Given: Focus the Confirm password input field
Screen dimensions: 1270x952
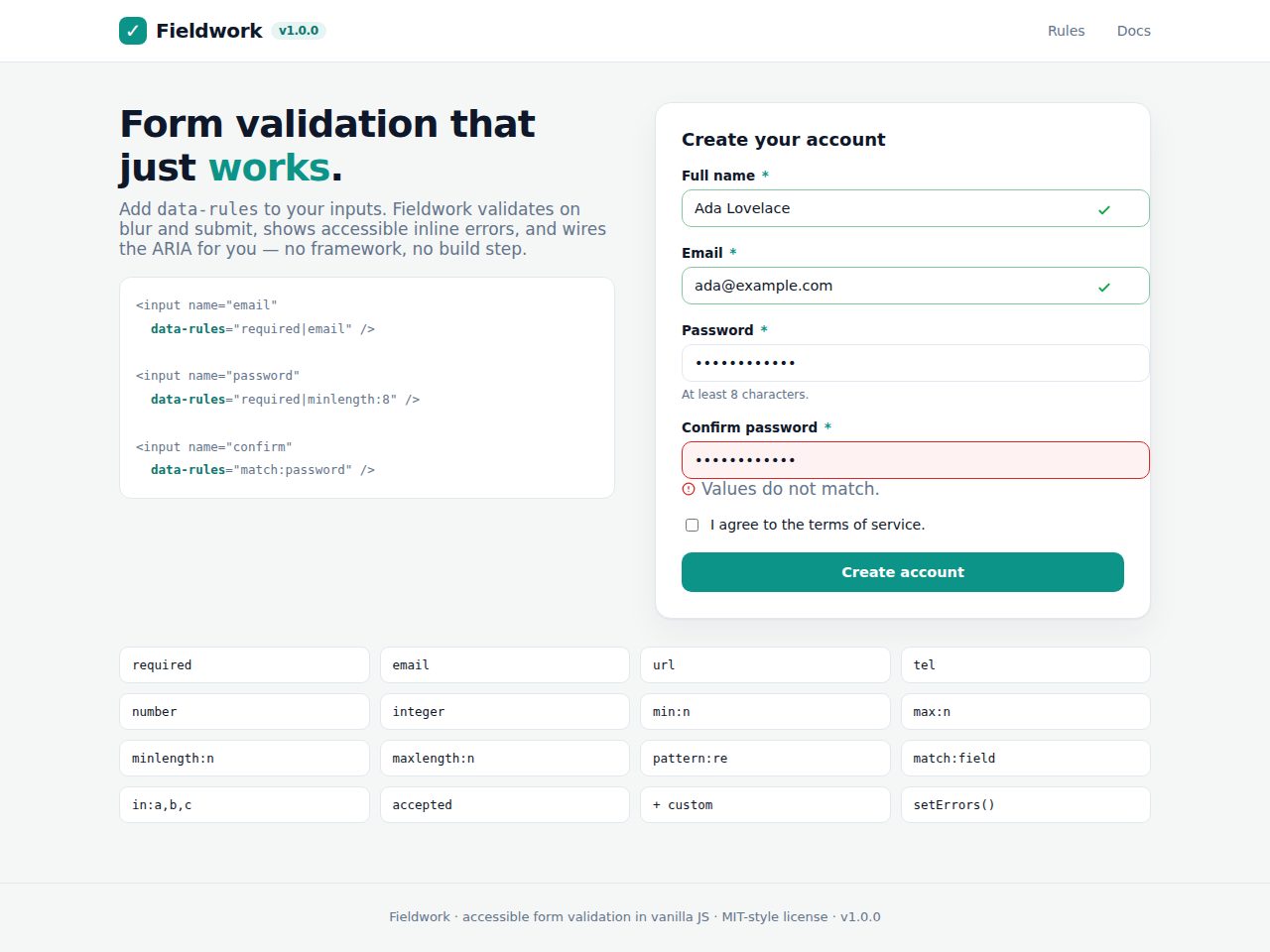Looking at the screenshot, I should coord(915,460).
